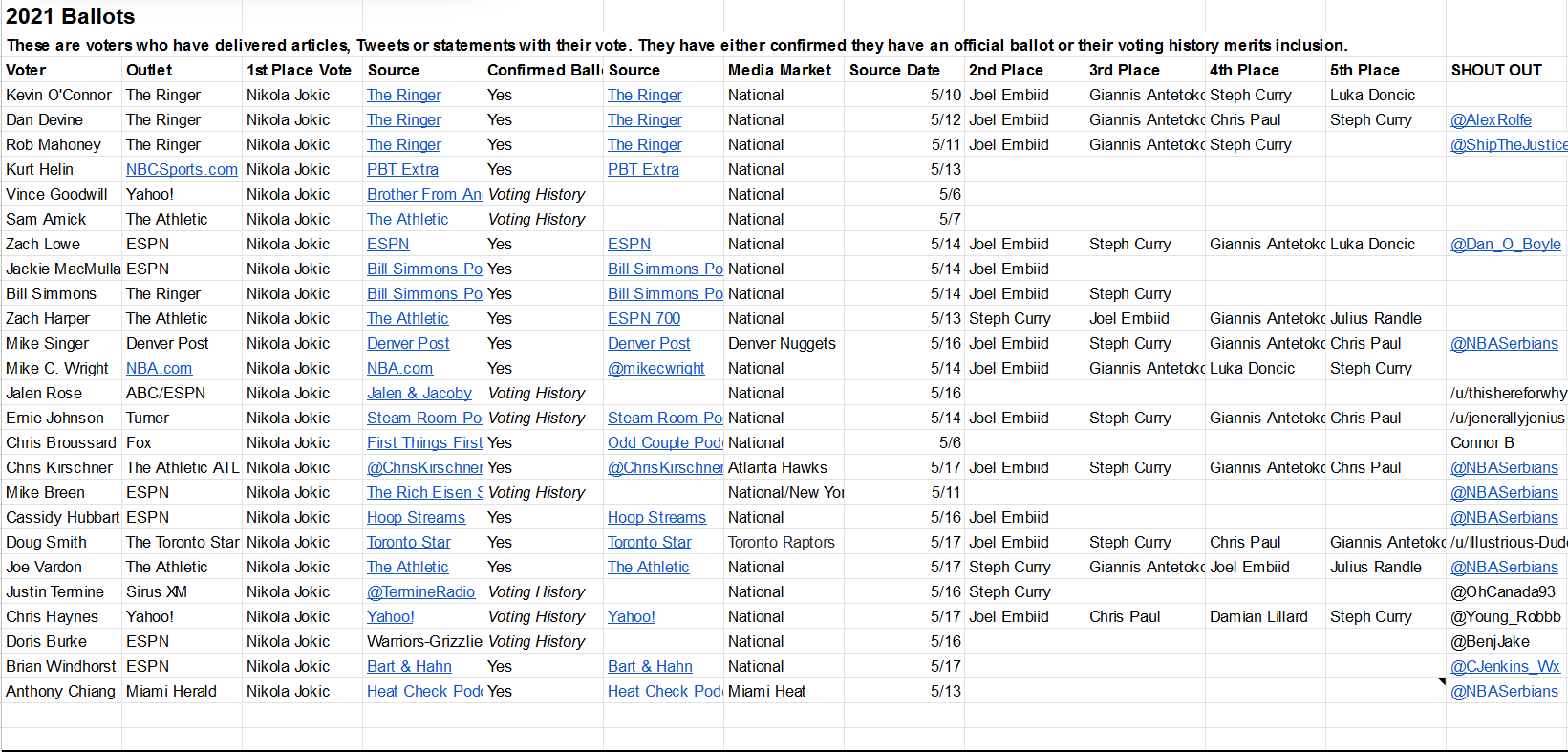
Task: Click the Brother From An source link
Action: pos(423,194)
